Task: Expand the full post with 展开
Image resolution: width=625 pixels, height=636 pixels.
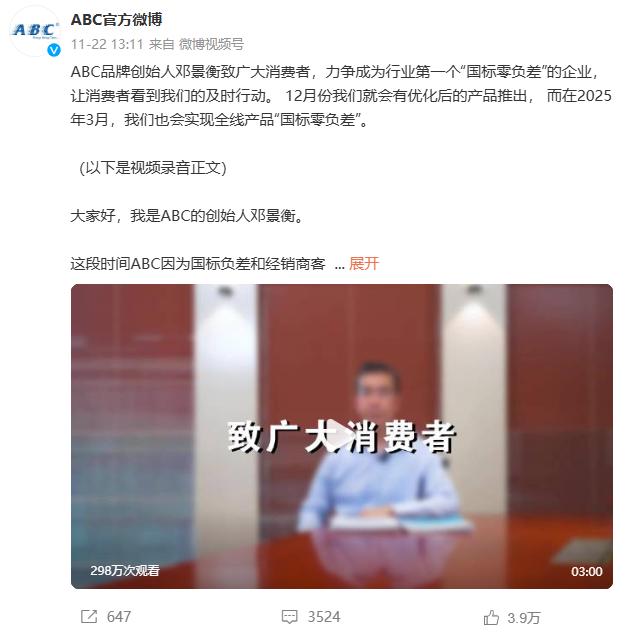Action: click(x=364, y=264)
